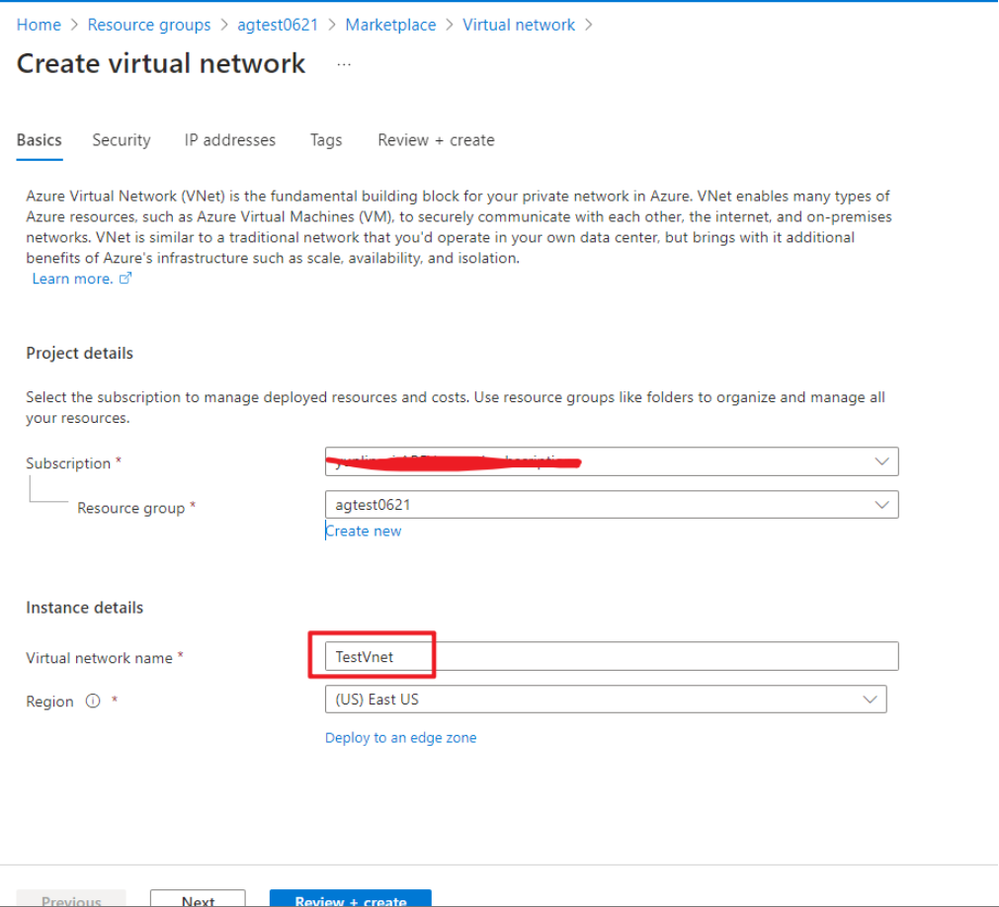Expand the Resource group dropdown
The image size is (999, 907).
coord(612,504)
